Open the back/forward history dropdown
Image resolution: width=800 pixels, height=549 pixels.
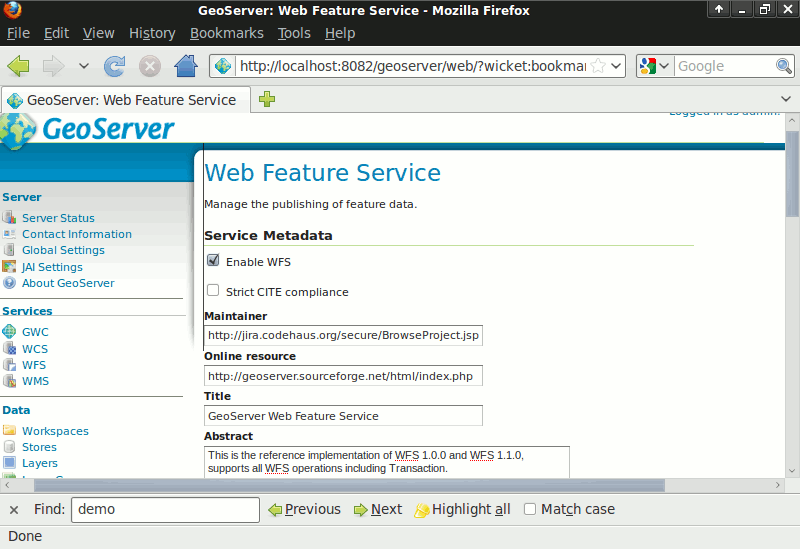(84, 66)
